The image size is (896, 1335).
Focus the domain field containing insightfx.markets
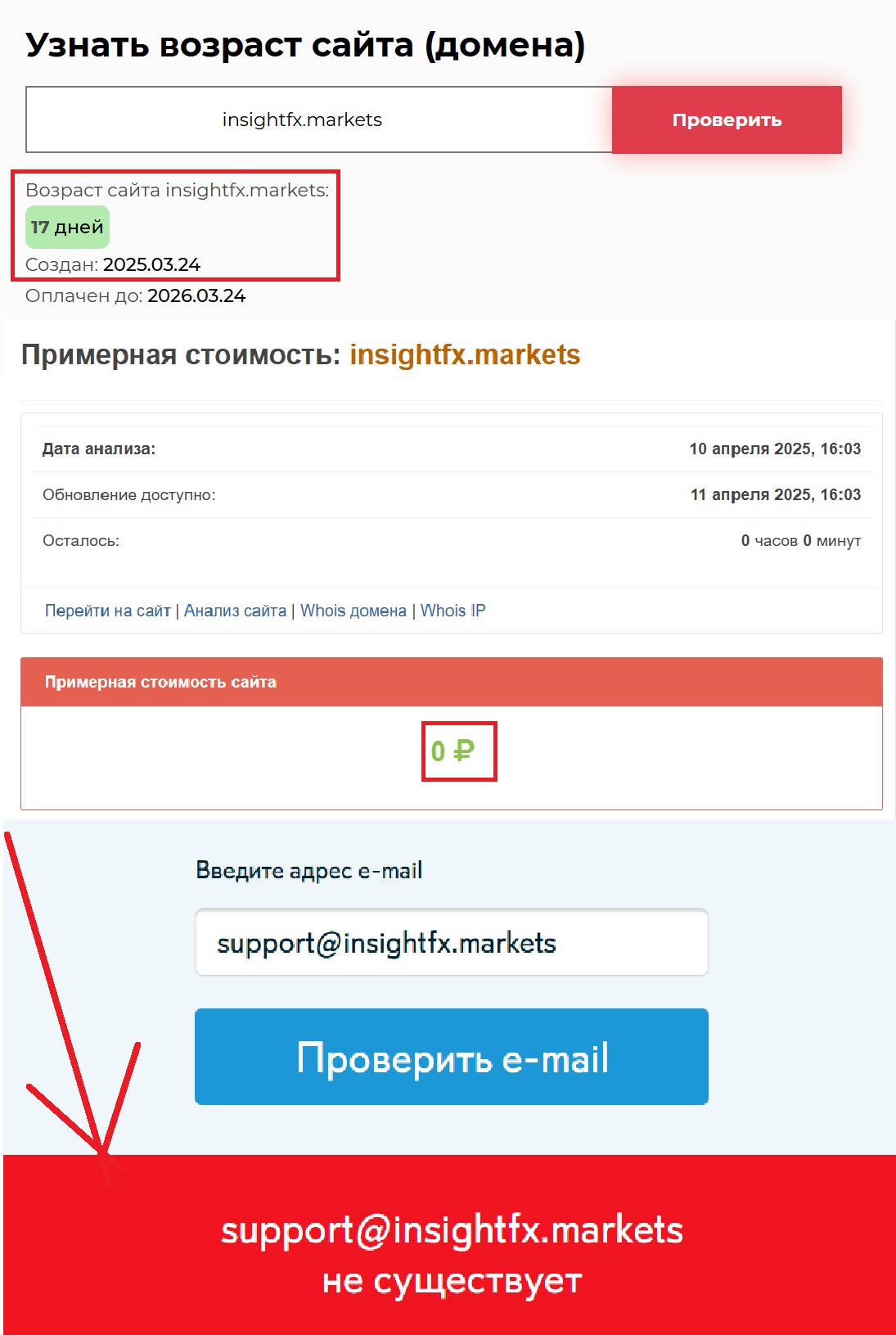[x=319, y=120]
